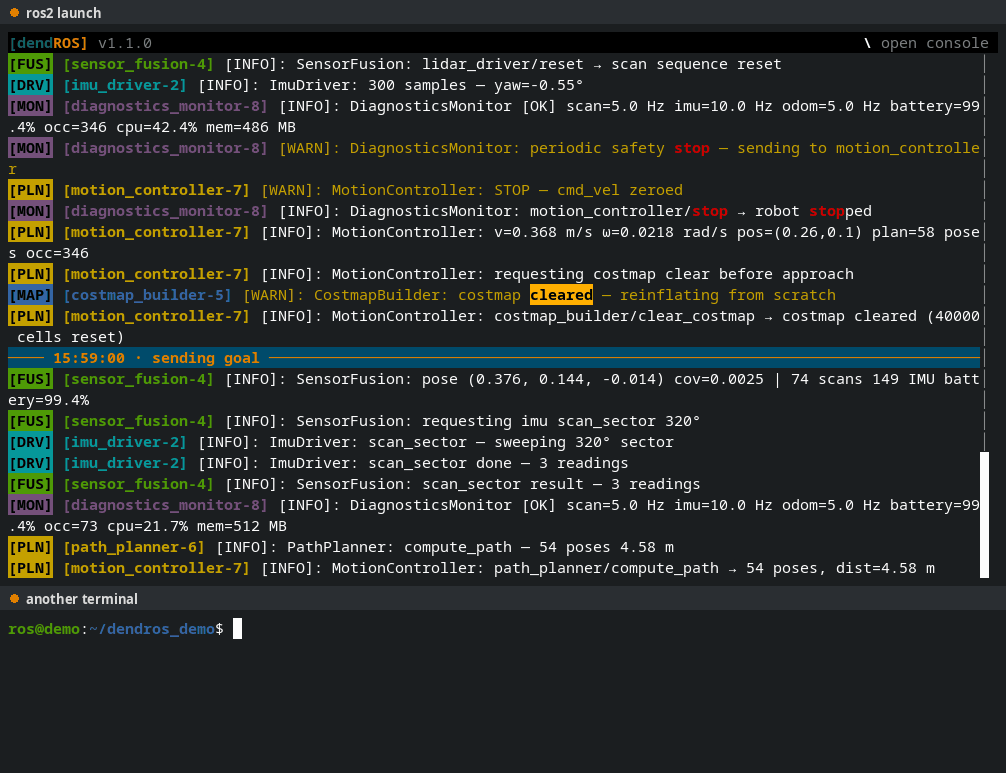
Task: Focus the shell prompt cursor in another terminal
Action: pos(237,629)
